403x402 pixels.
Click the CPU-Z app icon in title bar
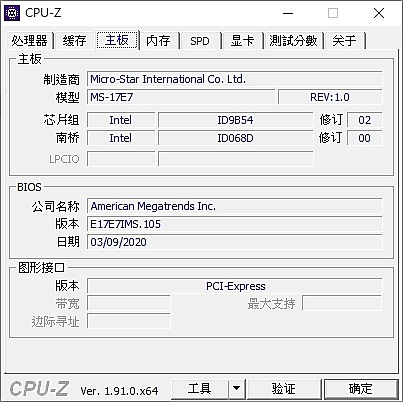click(x=12, y=13)
